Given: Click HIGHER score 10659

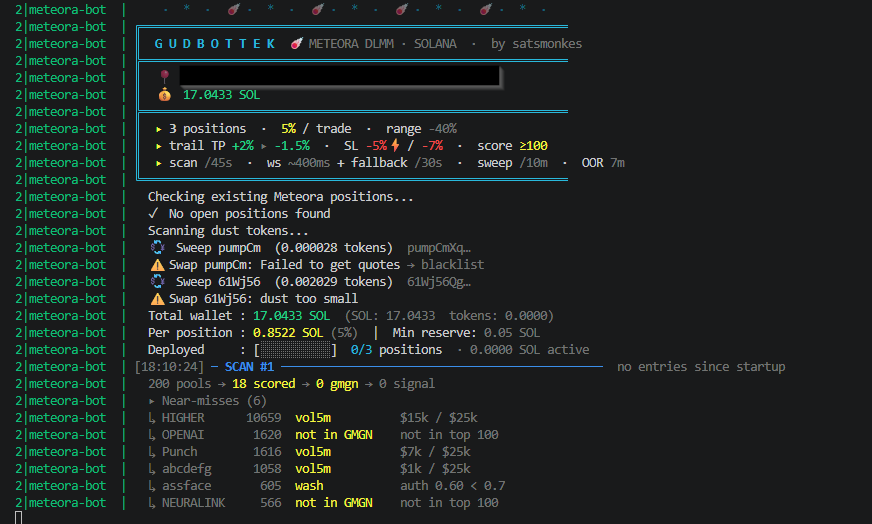Looking at the screenshot, I should click(x=264, y=418).
